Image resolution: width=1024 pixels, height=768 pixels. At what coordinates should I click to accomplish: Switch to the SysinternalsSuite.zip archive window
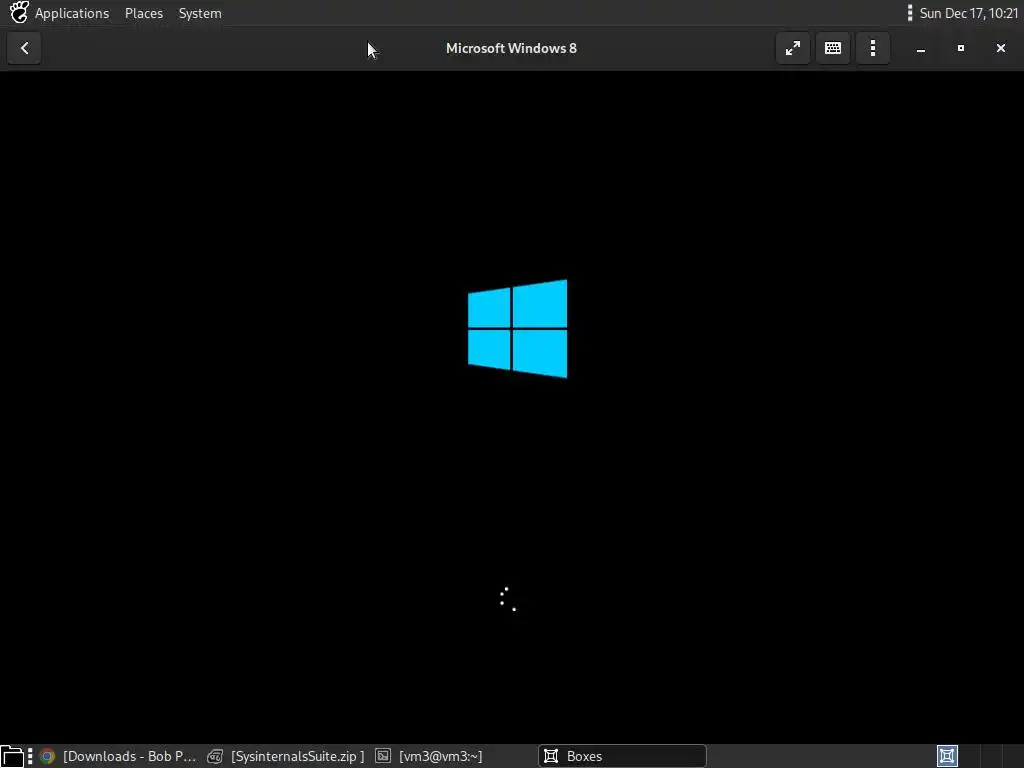(x=286, y=756)
